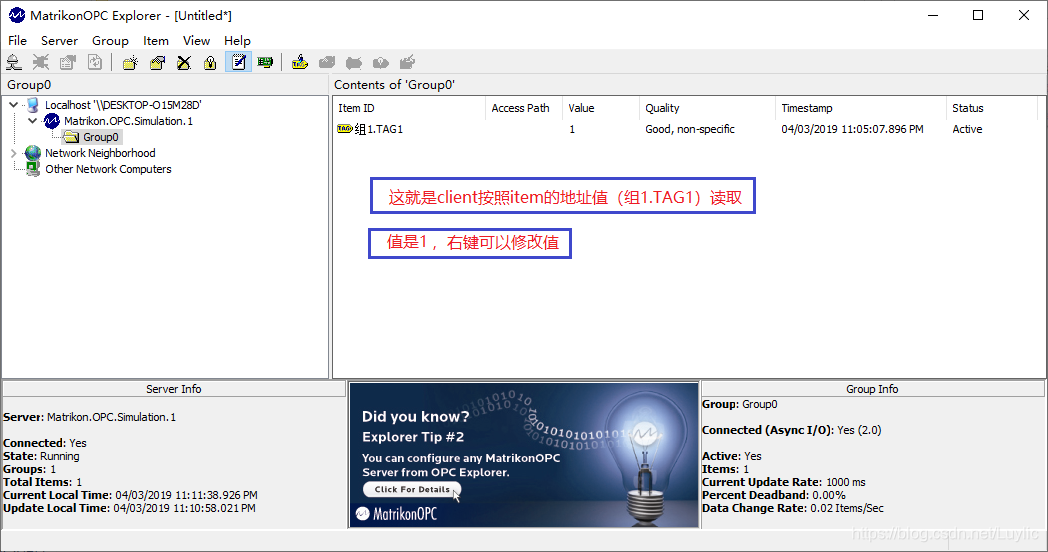1048x552 pixels.
Task: Select Localhost '\\DESKTOP-O15M28D' in tree
Action: 123,105
